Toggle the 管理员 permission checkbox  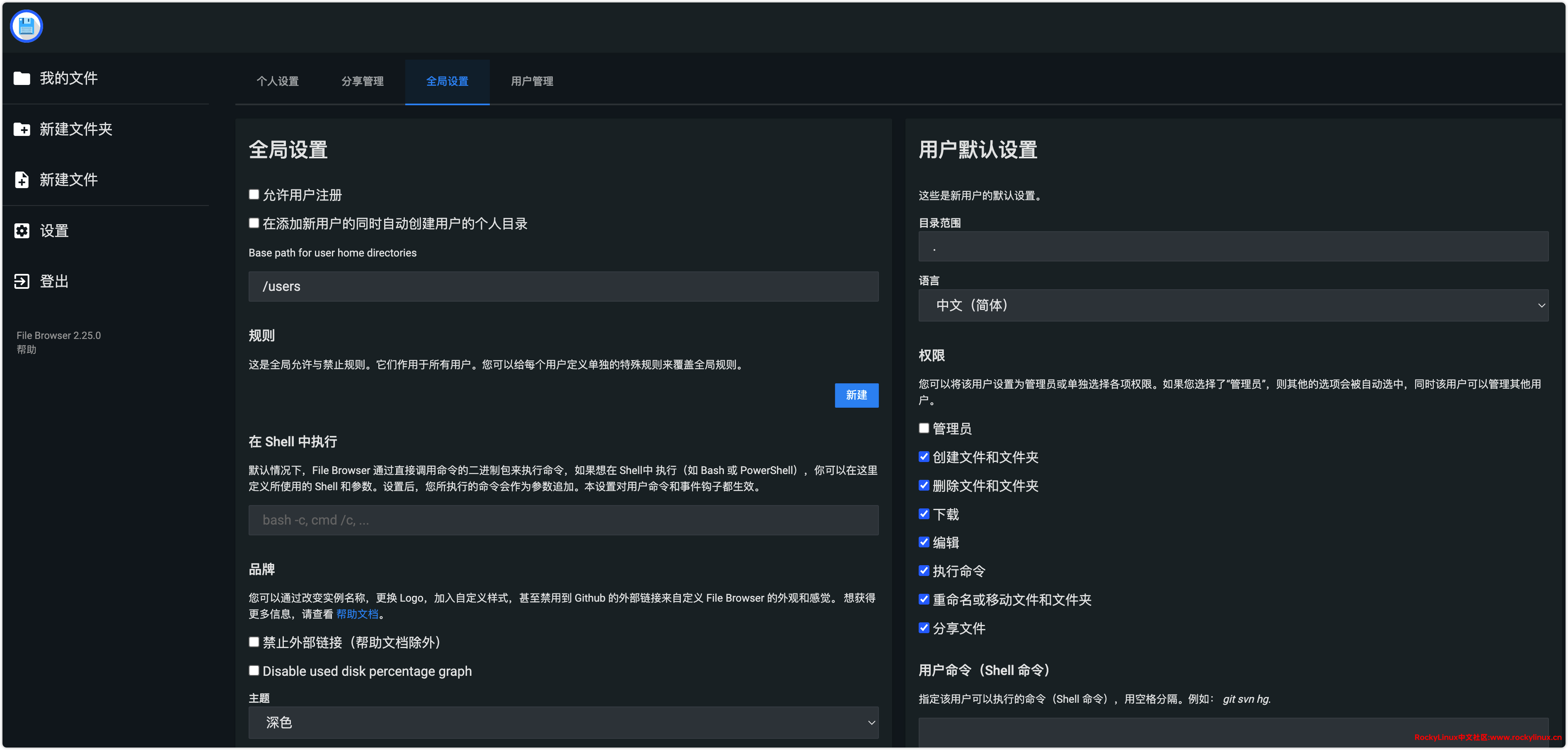point(923,428)
